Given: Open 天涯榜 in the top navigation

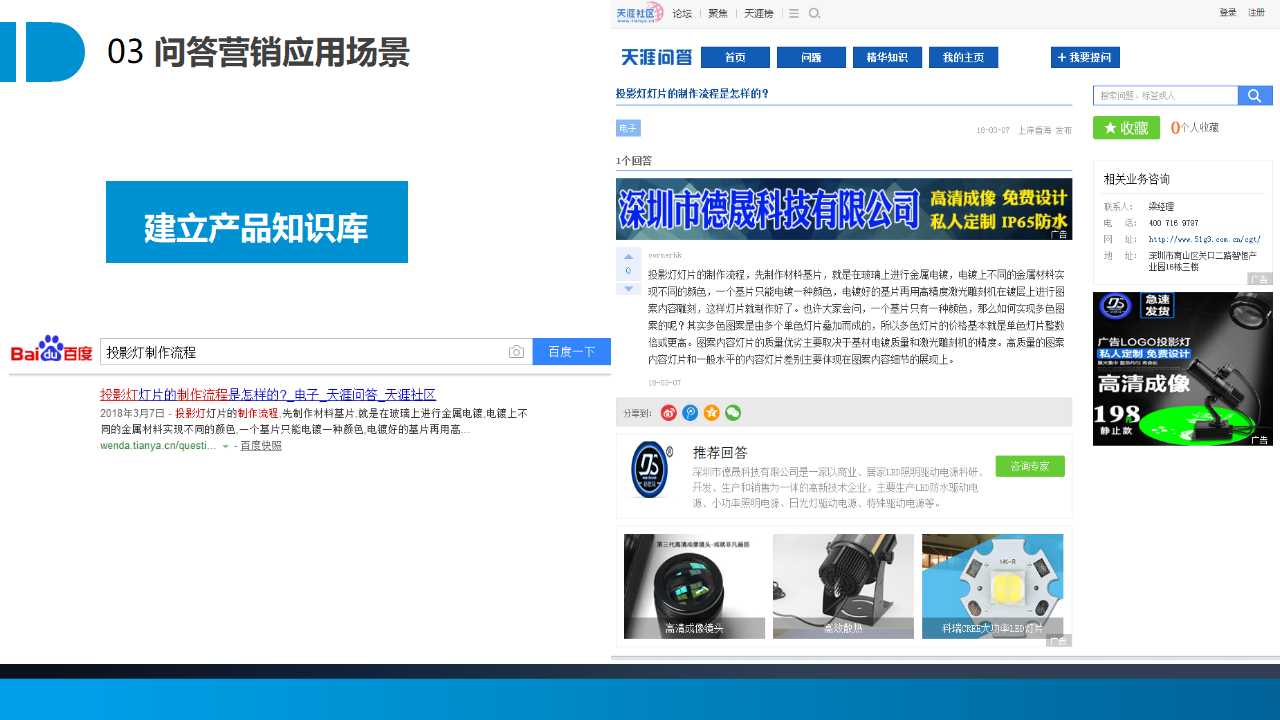Looking at the screenshot, I should (759, 13).
